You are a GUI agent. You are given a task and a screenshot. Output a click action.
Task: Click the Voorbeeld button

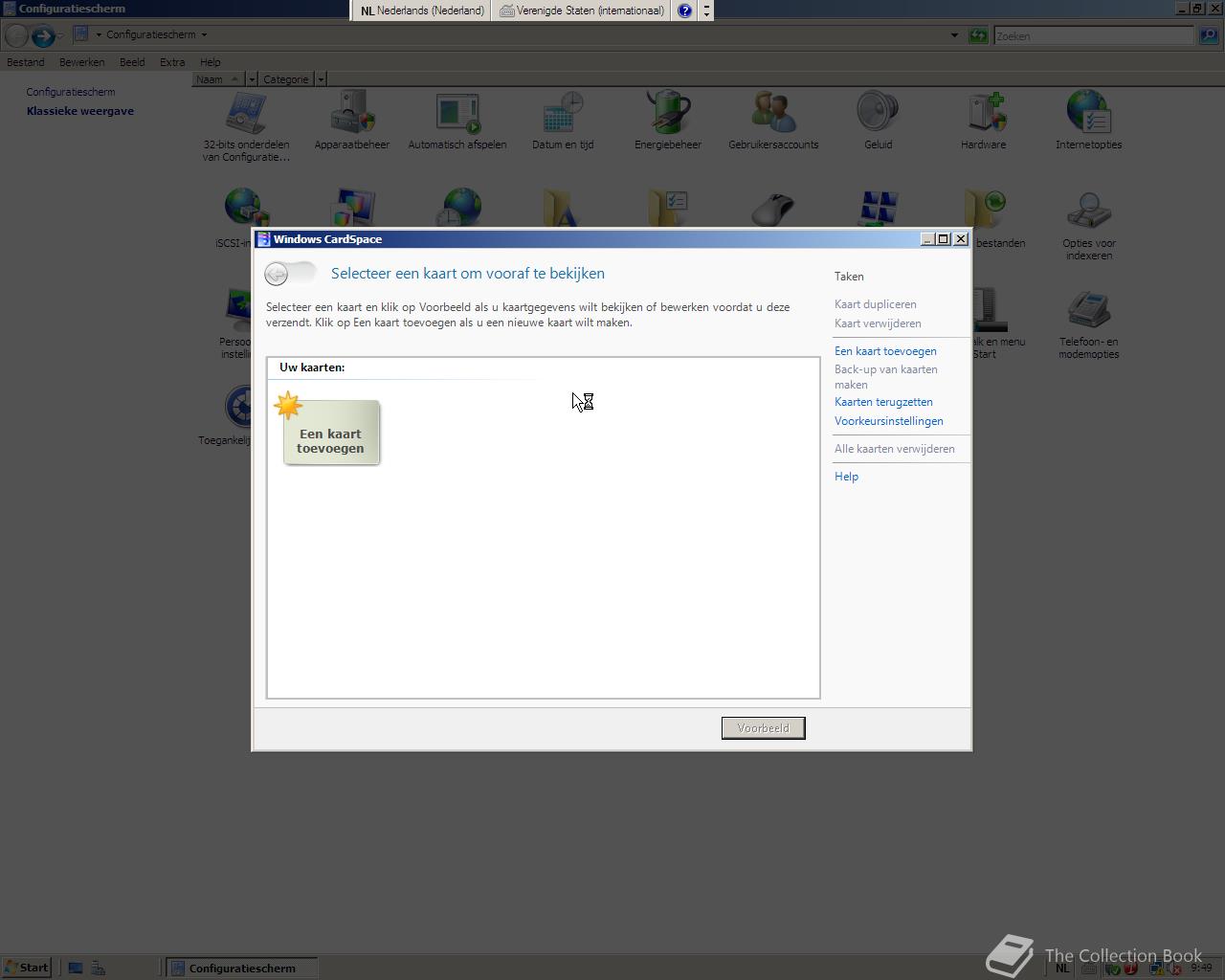coord(763,728)
